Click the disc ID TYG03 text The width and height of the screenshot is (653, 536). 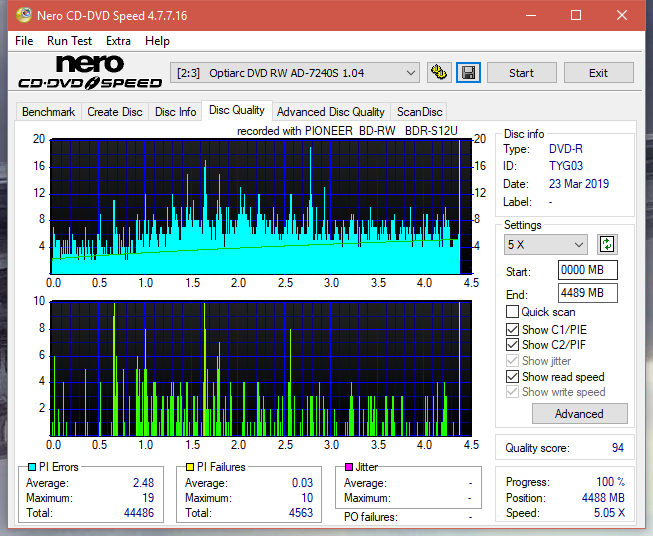(566, 166)
